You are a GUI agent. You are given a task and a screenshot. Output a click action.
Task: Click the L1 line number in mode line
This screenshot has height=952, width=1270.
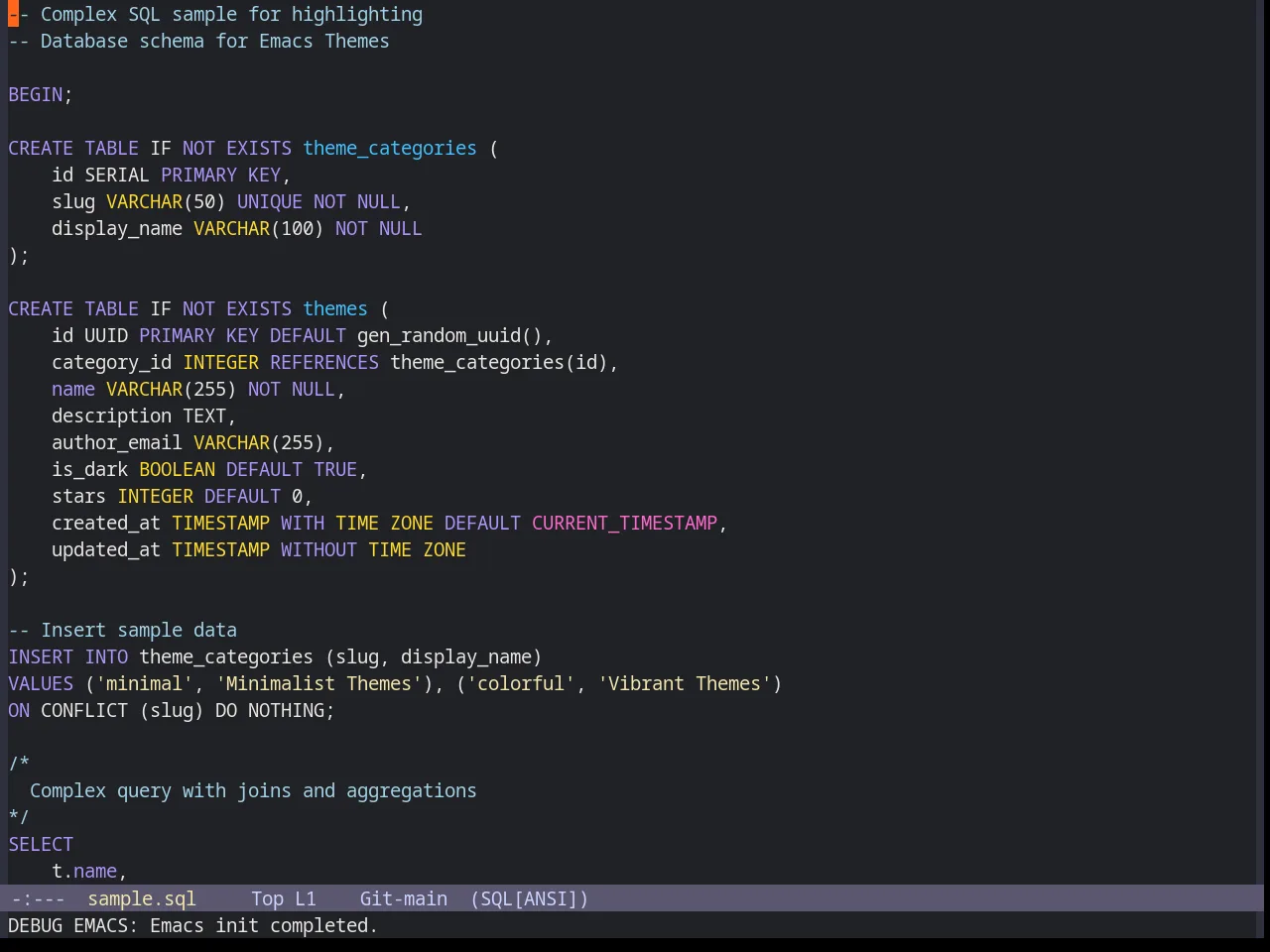[305, 898]
